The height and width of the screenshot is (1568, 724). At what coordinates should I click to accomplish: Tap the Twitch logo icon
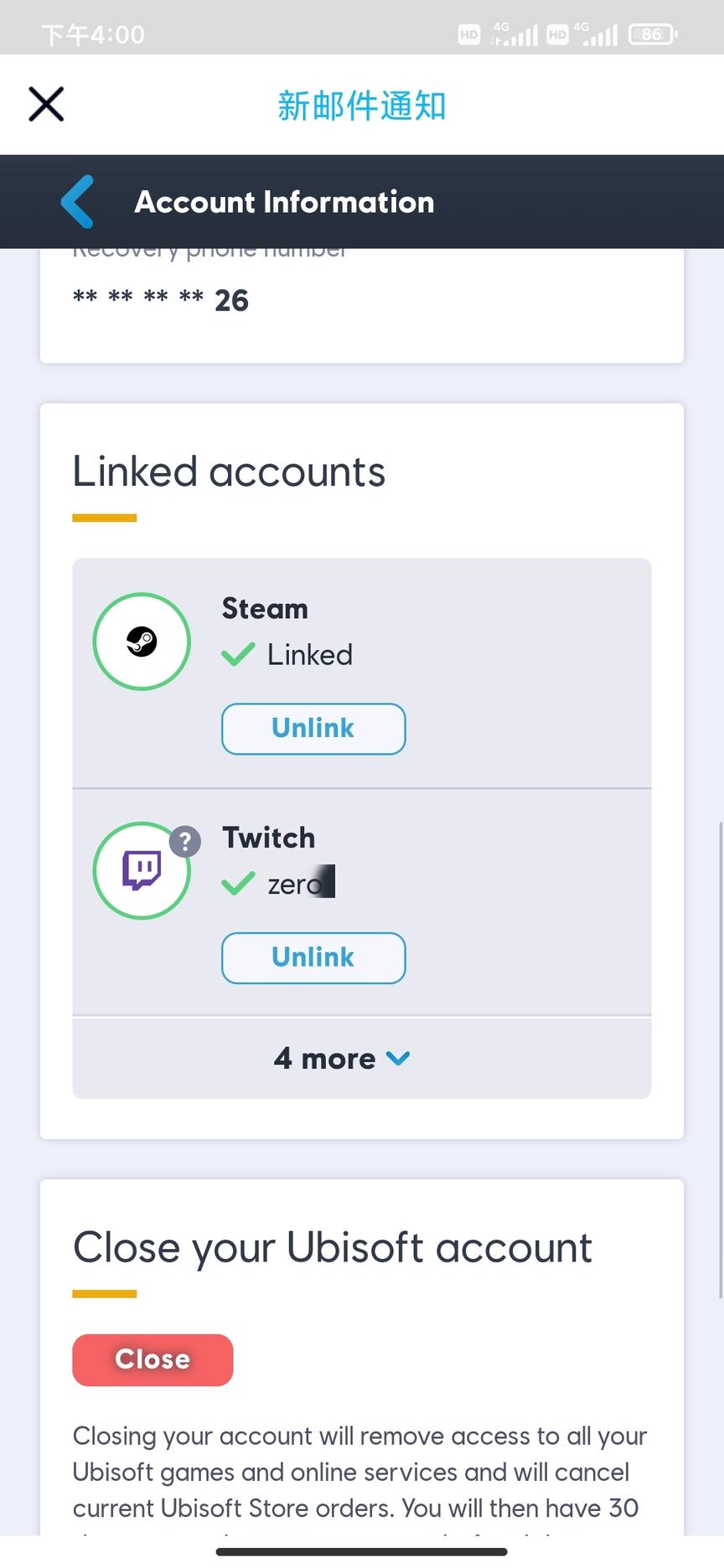pos(142,870)
